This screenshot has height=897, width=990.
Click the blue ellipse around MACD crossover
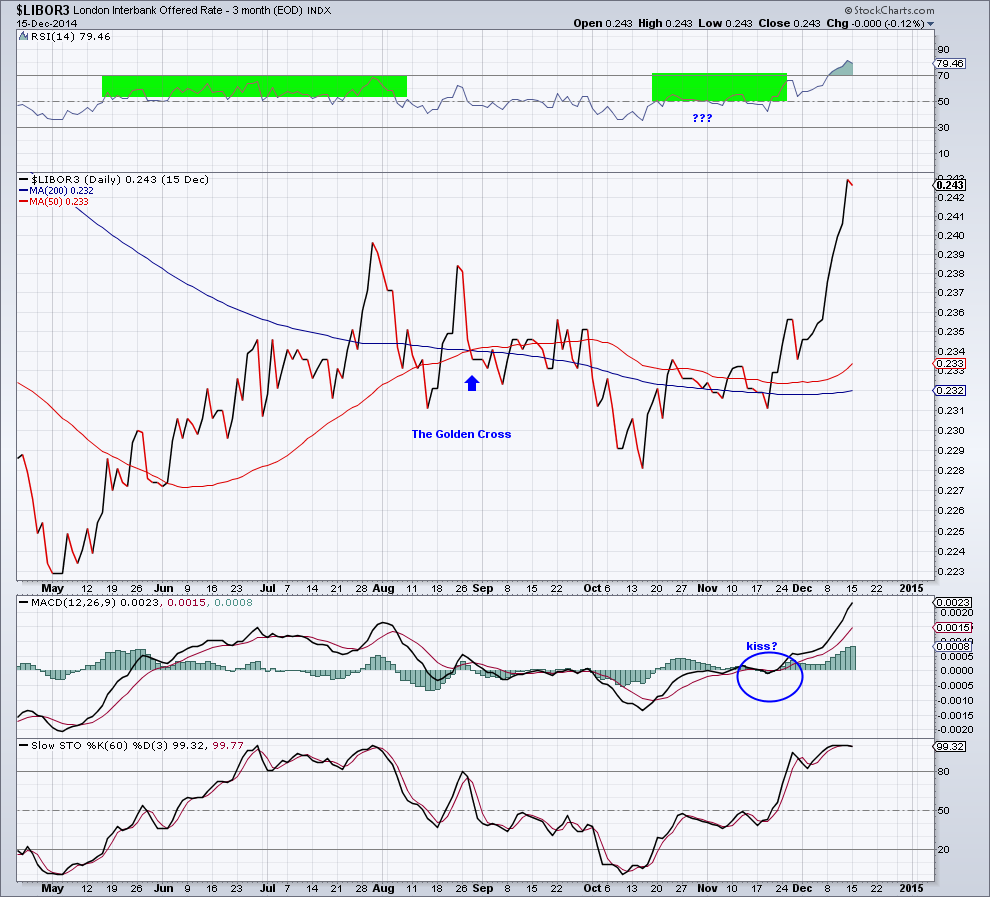point(770,676)
